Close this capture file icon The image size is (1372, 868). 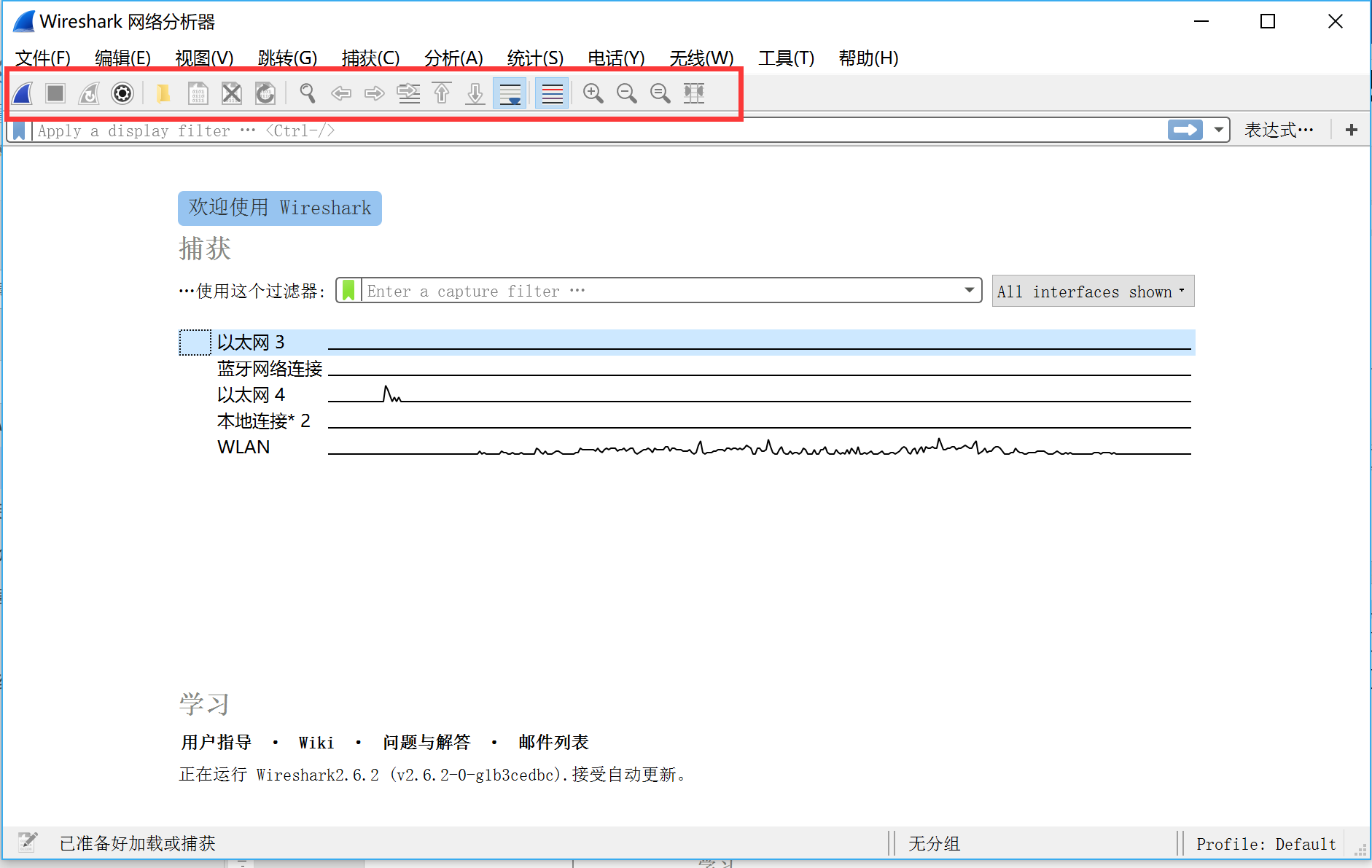pyautogui.click(x=231, y=93)
